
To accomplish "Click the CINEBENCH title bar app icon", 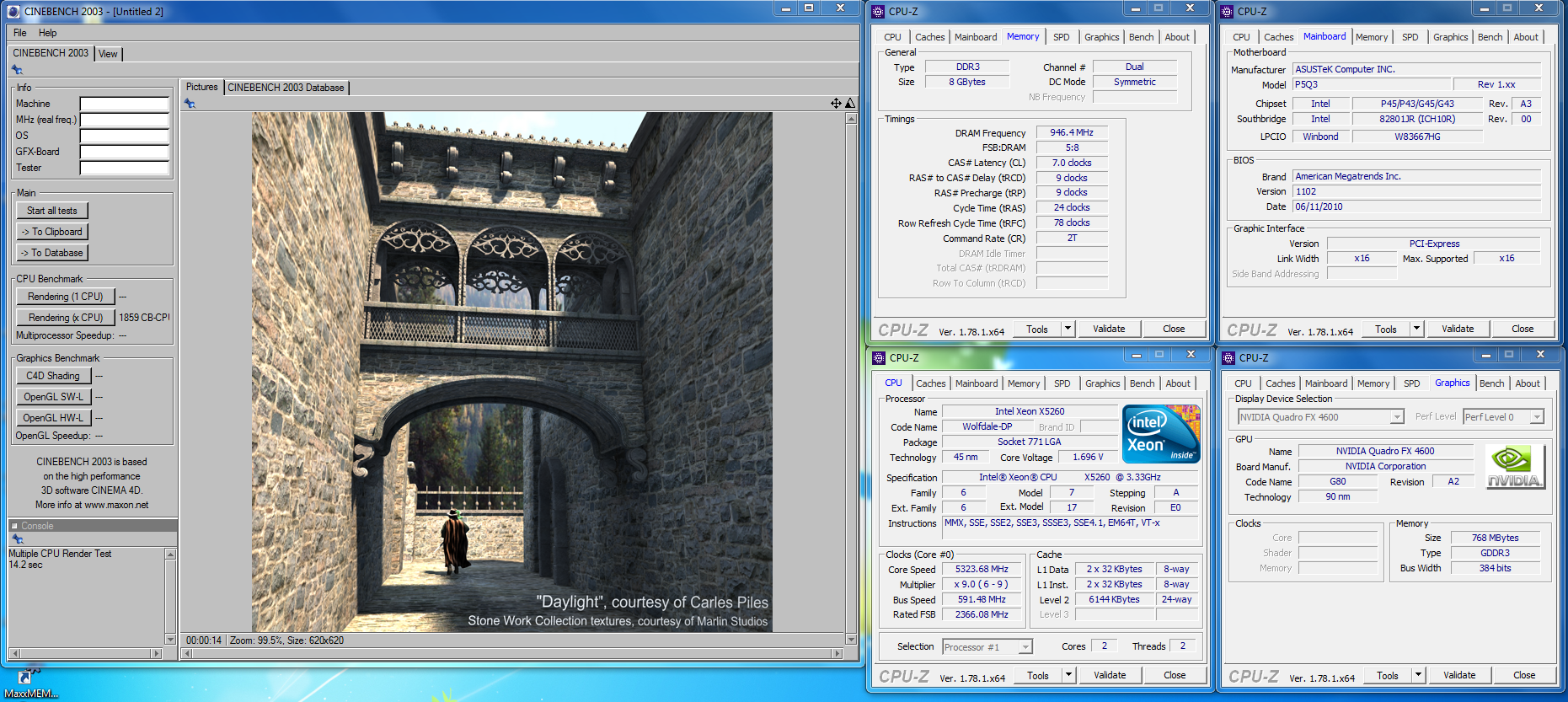I will coord(13,11).
